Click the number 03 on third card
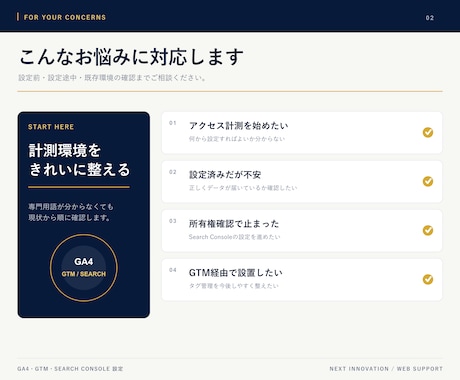Image resolution: width=460 pixels, height=380 pixels. 173,221
